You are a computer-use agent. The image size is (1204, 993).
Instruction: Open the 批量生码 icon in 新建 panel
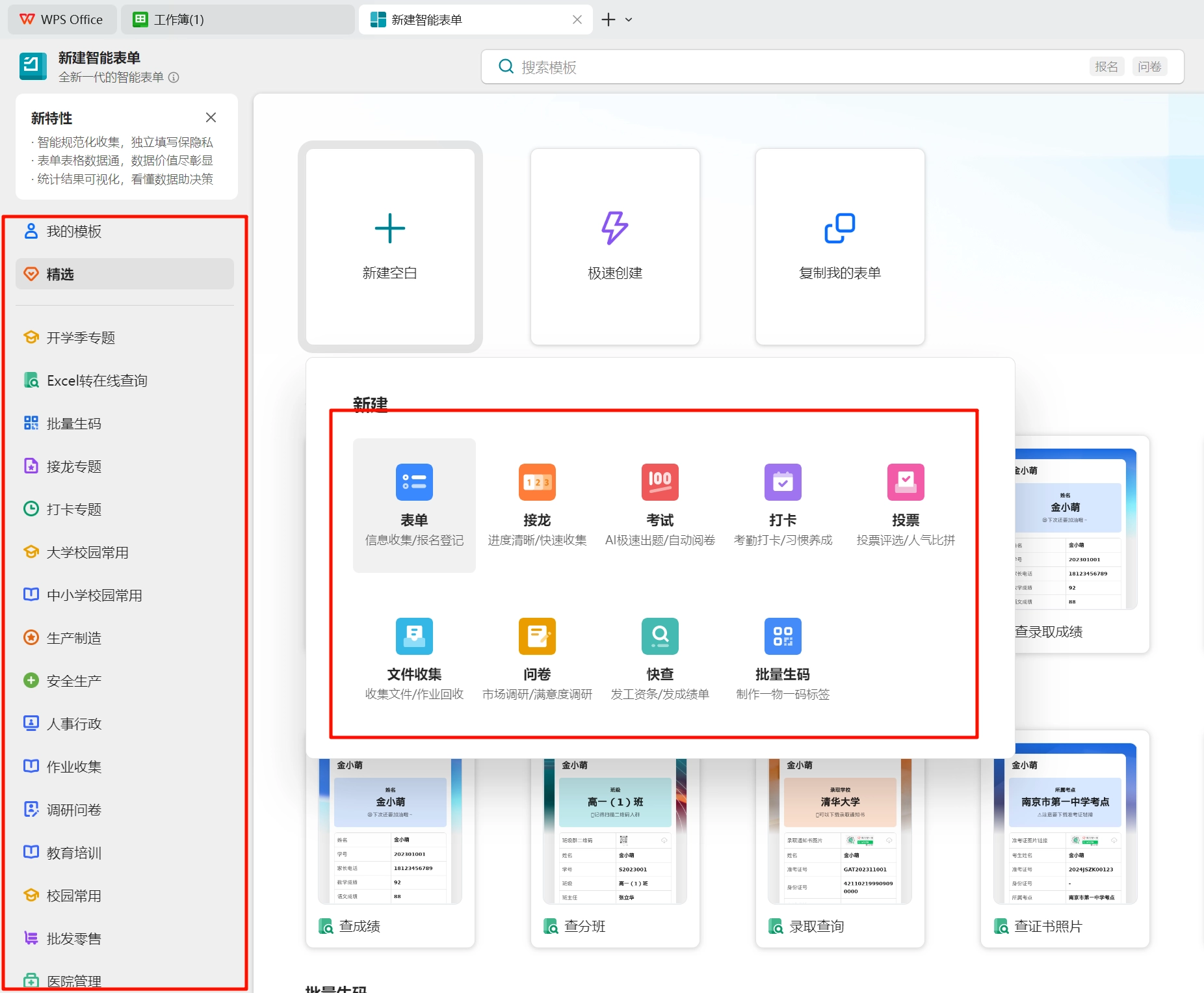(x=783, y=636)
